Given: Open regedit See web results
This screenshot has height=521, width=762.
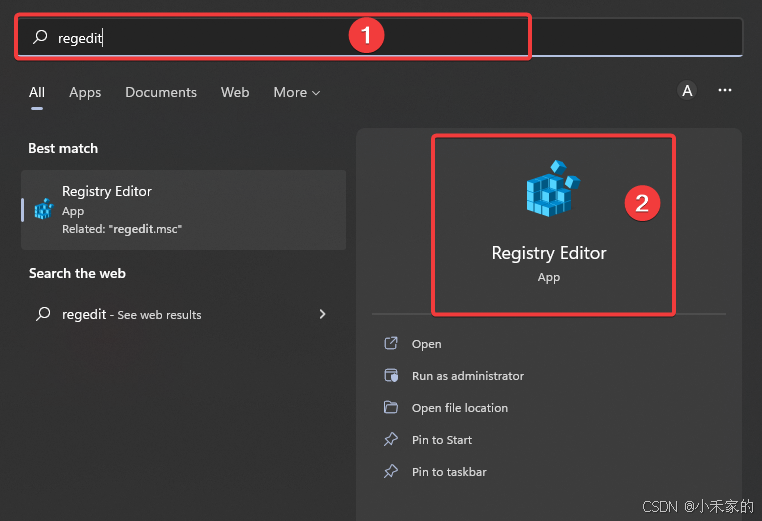Looking at the screenshot, I should tap(183, 314).
